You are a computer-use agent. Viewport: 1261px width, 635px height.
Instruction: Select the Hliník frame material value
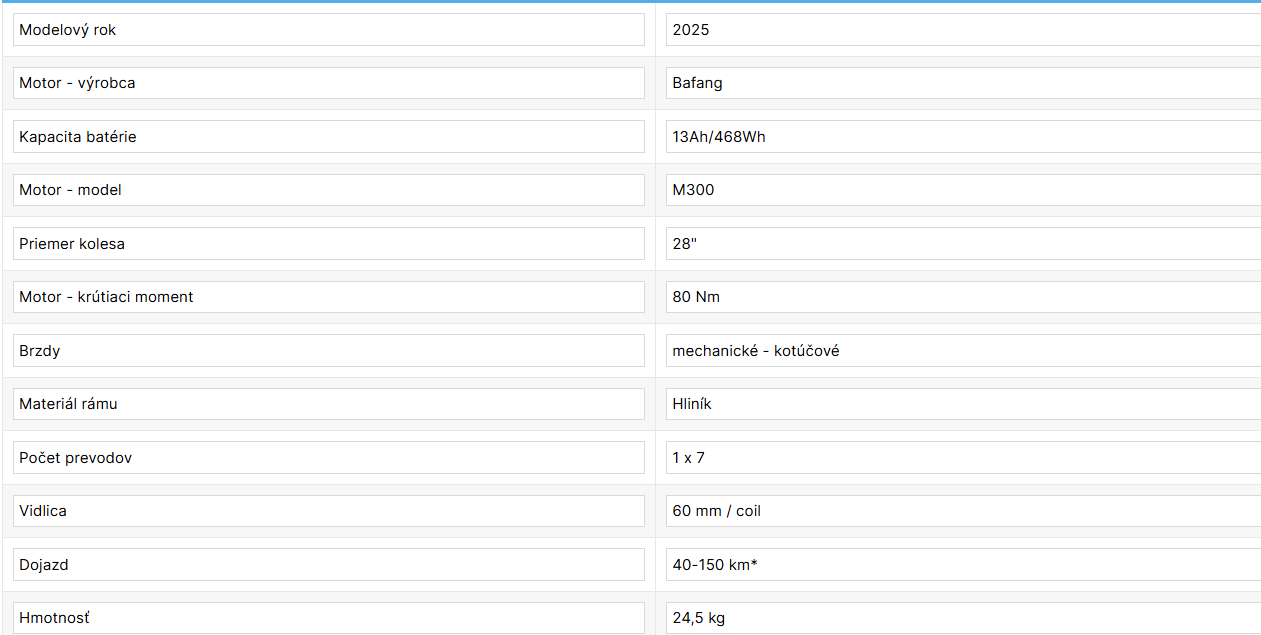pos(962,404)
